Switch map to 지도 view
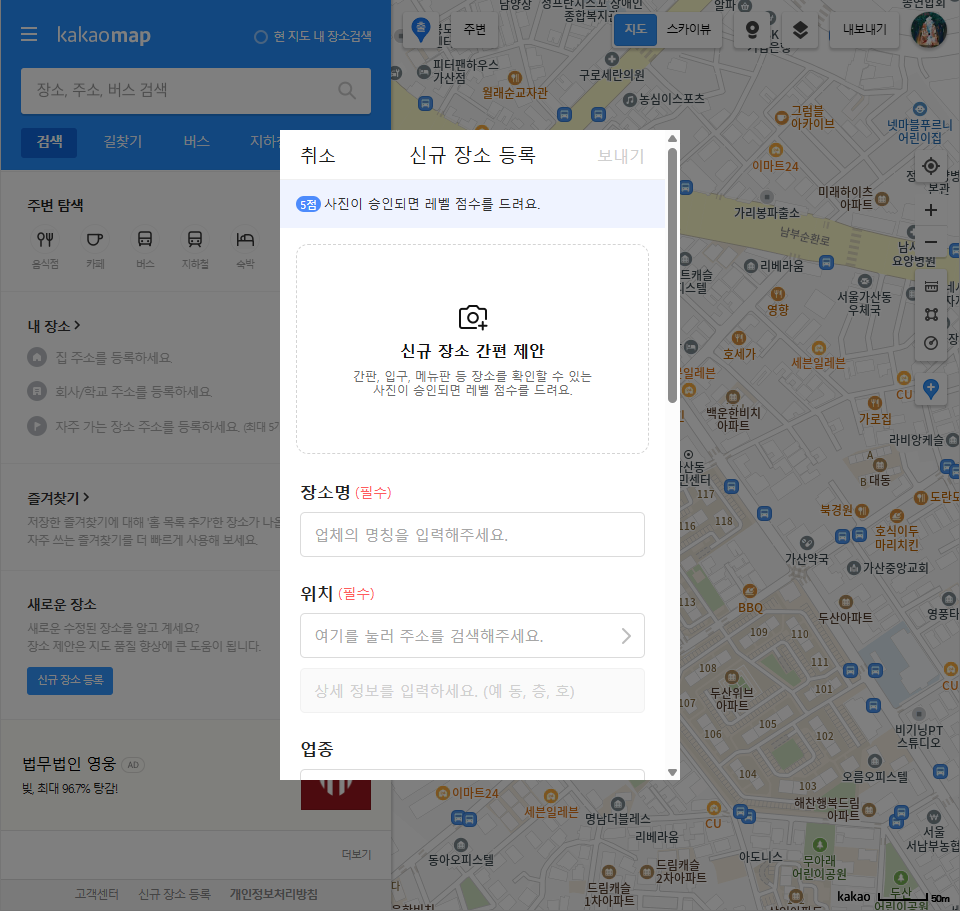960x911 pixels. pos(636,29)
